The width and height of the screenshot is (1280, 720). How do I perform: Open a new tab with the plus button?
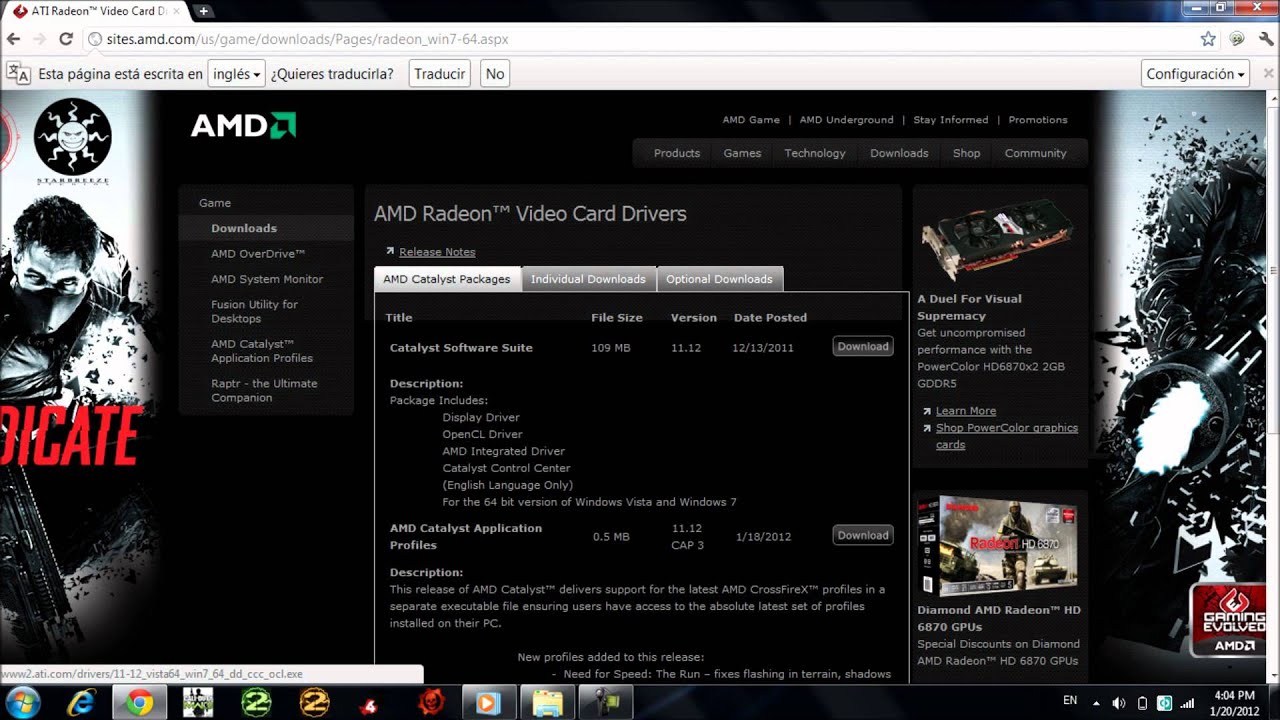203,11
